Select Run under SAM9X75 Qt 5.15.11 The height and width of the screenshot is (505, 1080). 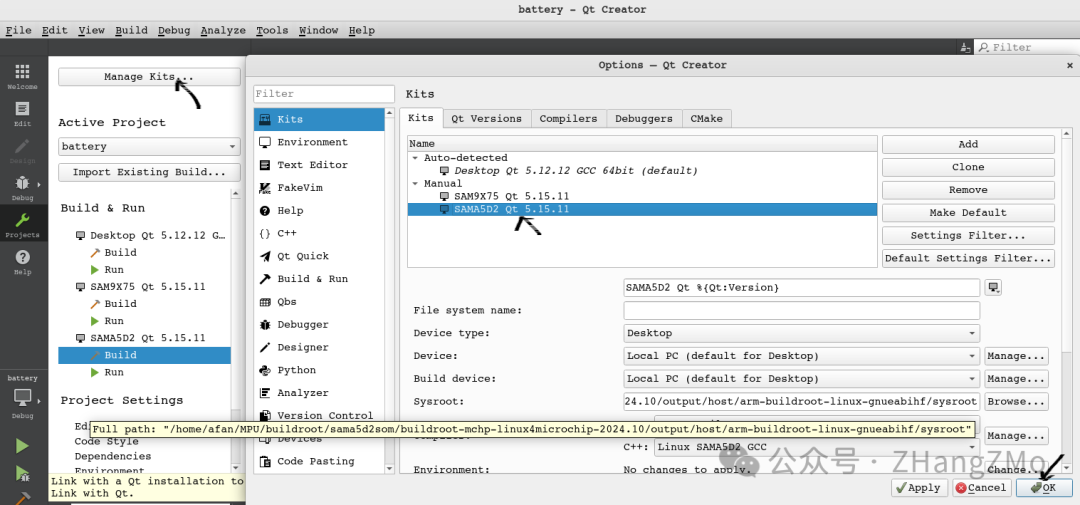click(x=114, y=321)
